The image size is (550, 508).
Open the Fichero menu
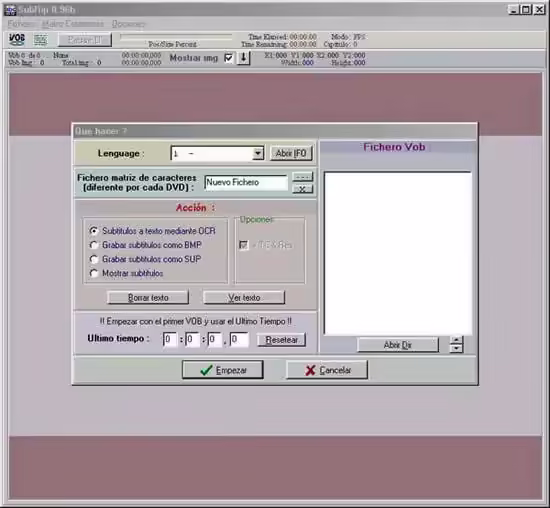pos(21,24)
